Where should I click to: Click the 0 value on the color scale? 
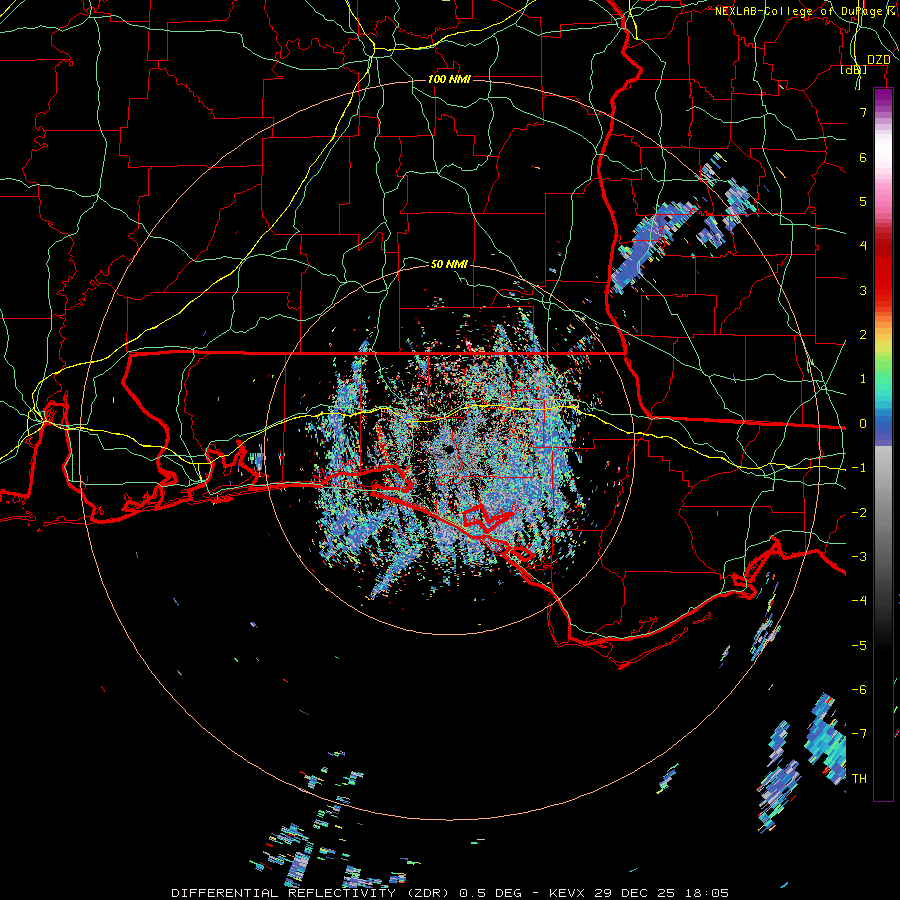pos(863,424)
